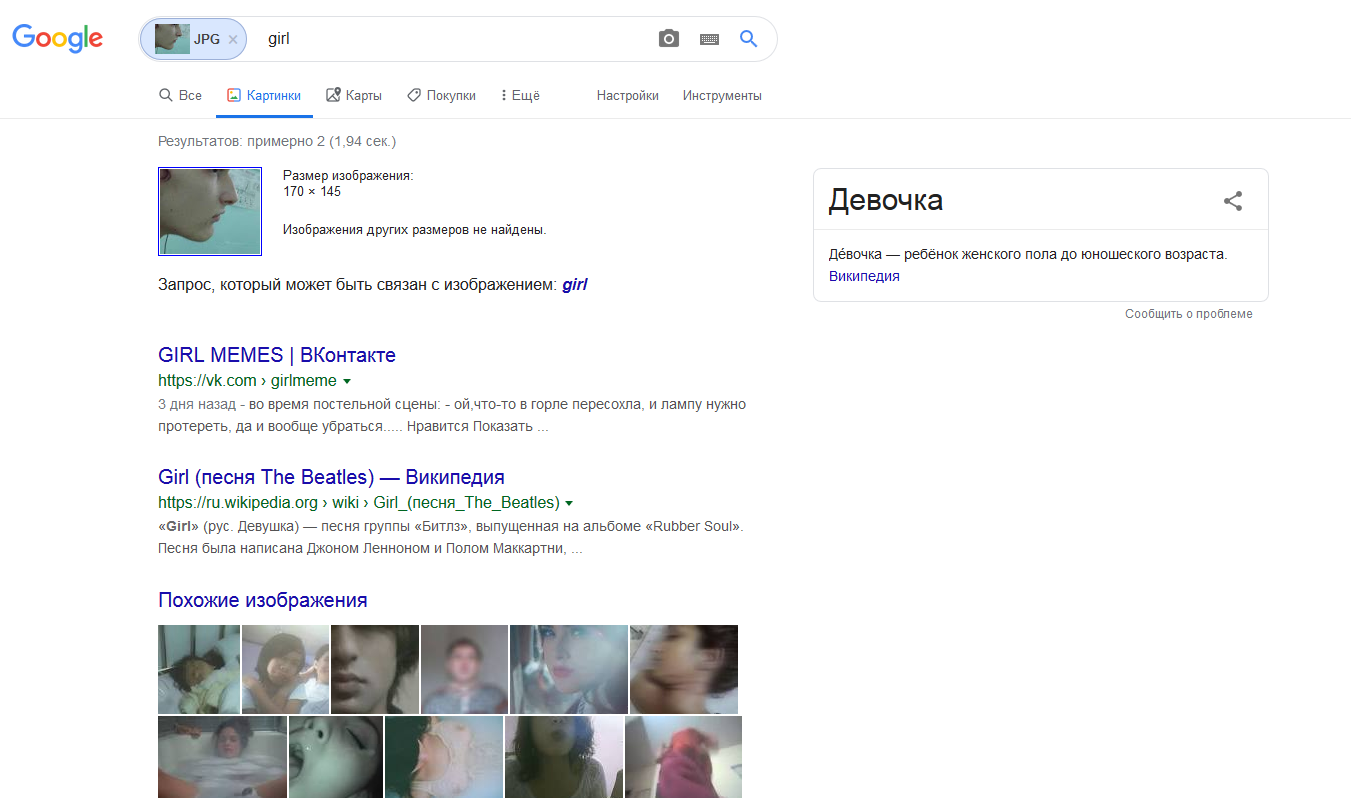Remove the JPG image chip from search
Screen dimensions: 1351x798
[x=233, y=40]
